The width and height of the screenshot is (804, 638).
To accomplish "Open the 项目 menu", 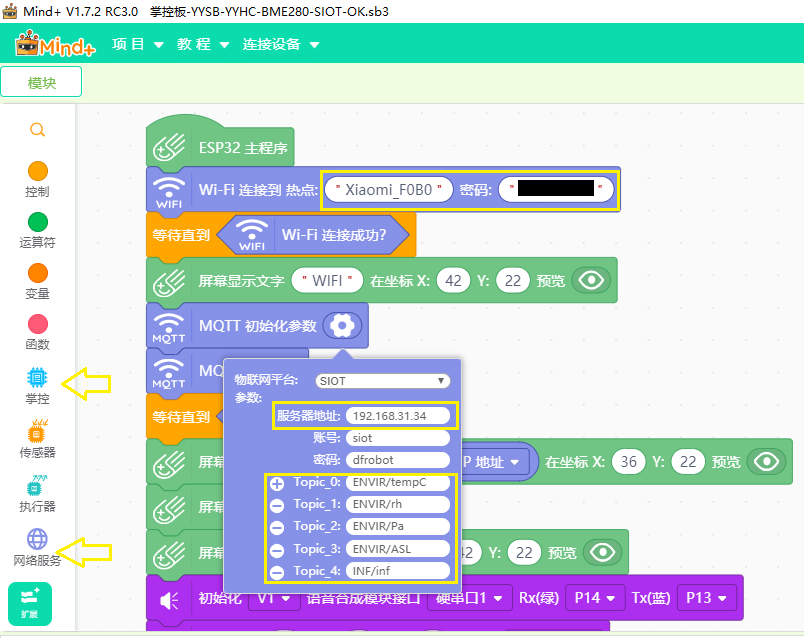I will pyautogui.click(x=137, y=45).
